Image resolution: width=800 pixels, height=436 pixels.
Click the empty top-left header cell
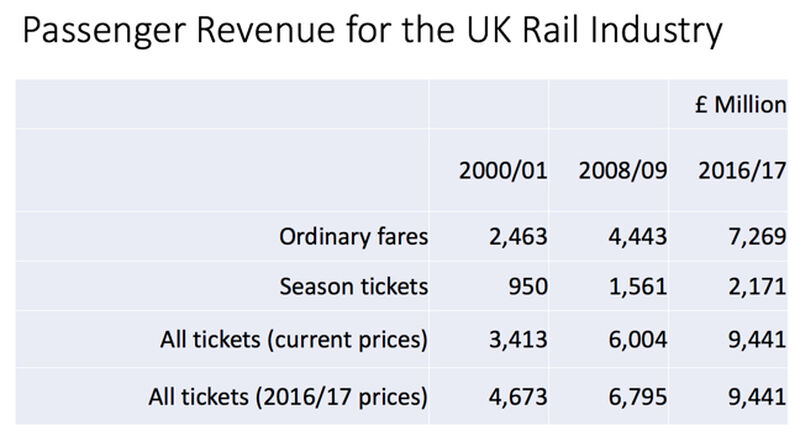tap(222, 104)
